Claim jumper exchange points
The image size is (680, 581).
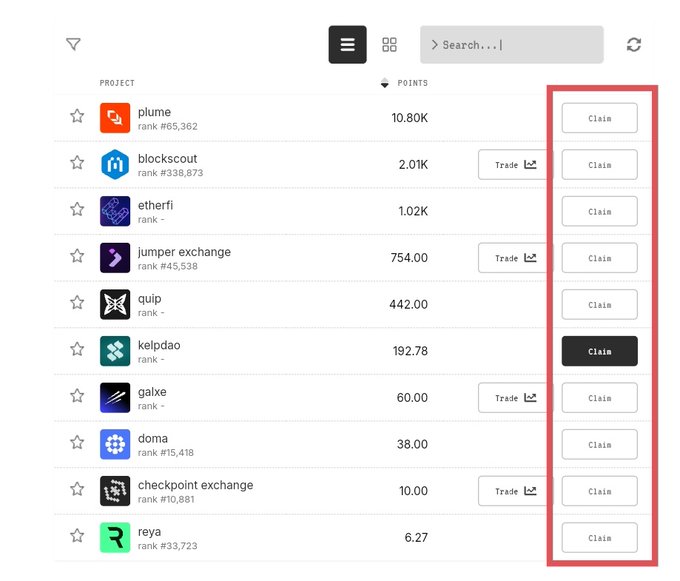click(599, 258)
